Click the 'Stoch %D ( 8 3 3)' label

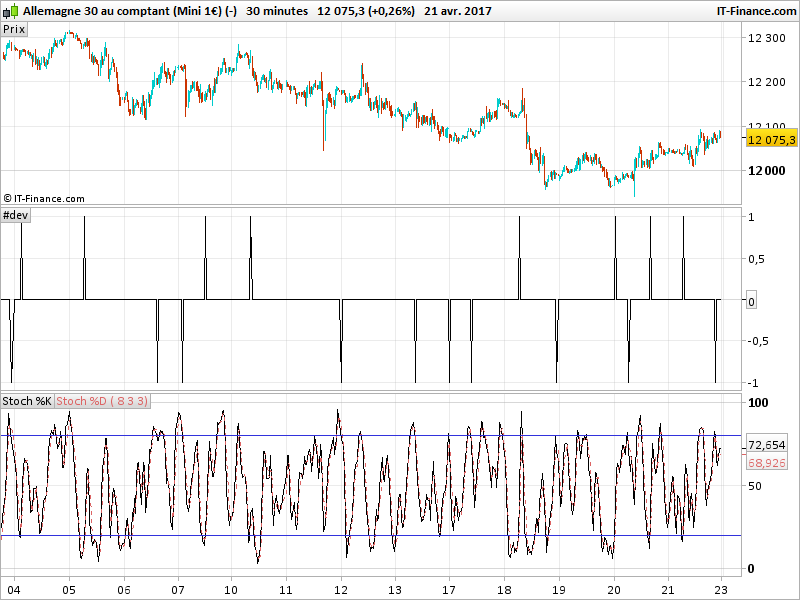click(x=102, y=401)
